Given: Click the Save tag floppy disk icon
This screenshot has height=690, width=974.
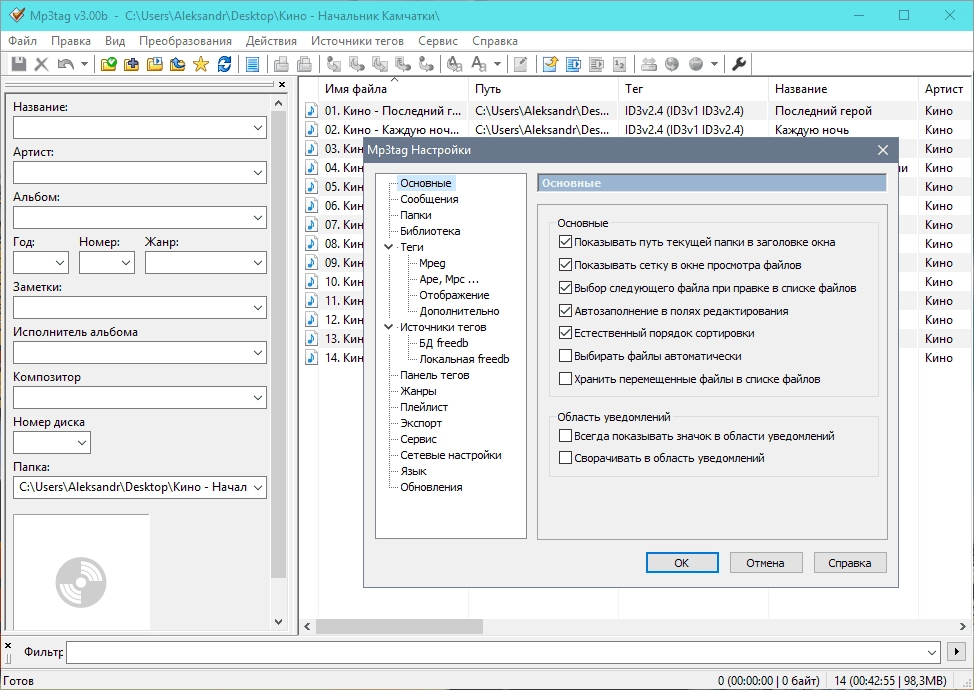Looking at the screenshot, I should pyautogui.click(x=19, y=64).
